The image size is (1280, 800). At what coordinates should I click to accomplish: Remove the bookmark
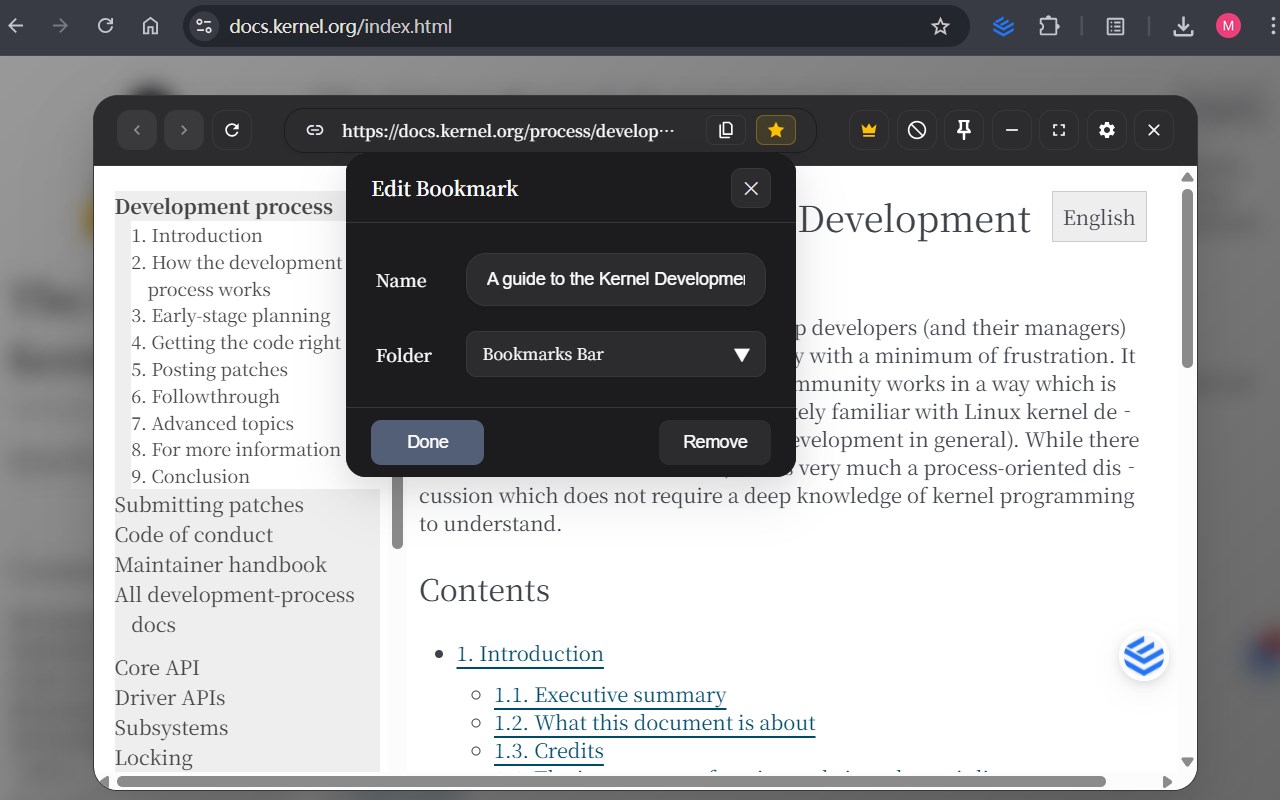point(715,442)
